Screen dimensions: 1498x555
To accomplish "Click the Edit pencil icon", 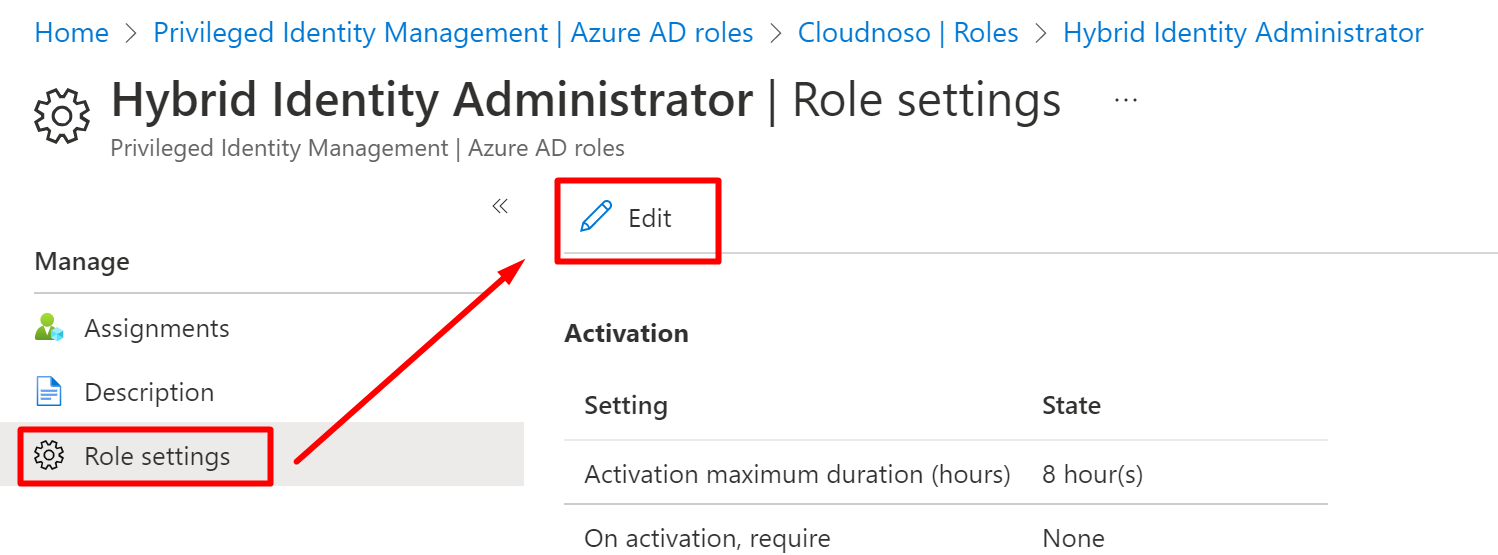I will (x=595, y=218).
